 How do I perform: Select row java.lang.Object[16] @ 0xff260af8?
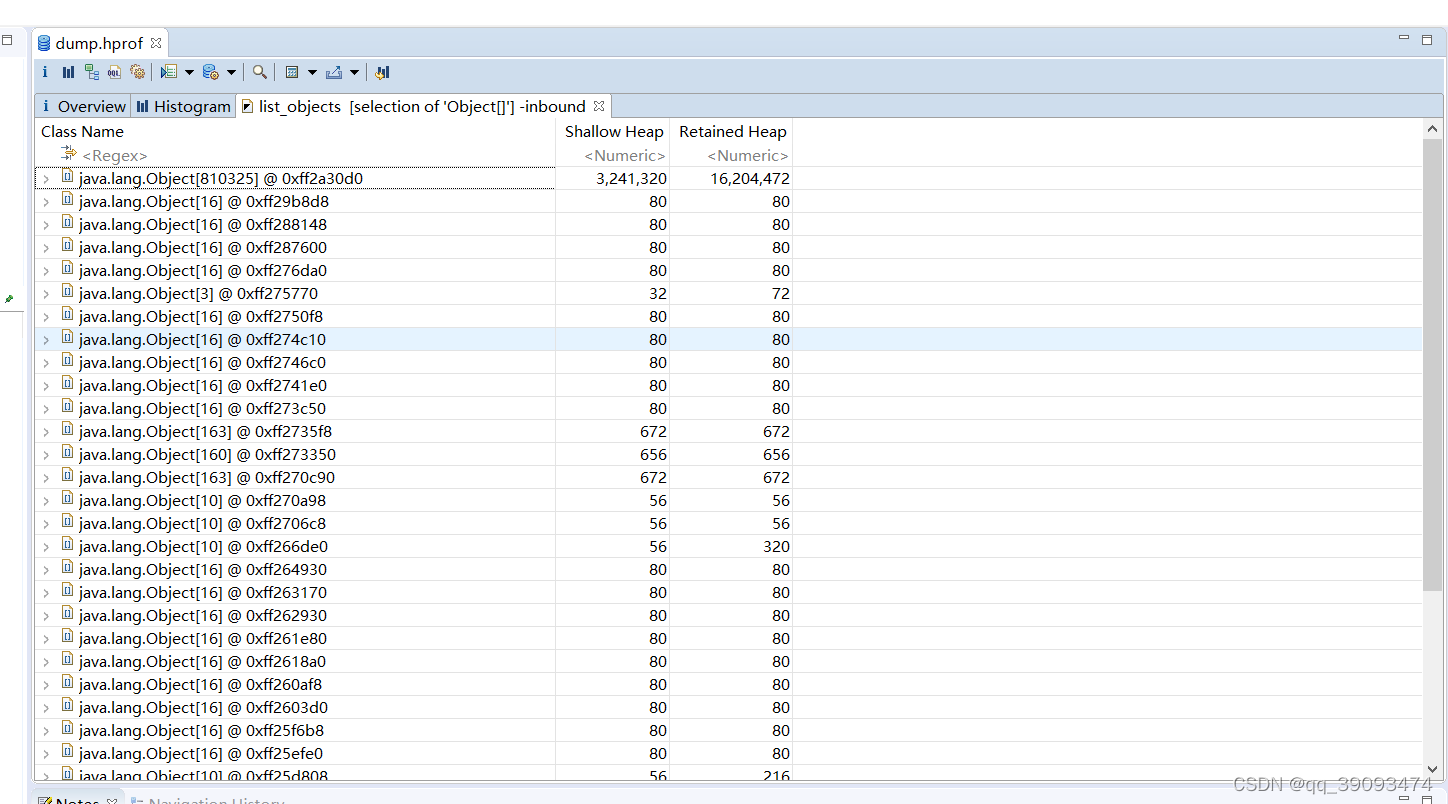[x=728, y=685]
